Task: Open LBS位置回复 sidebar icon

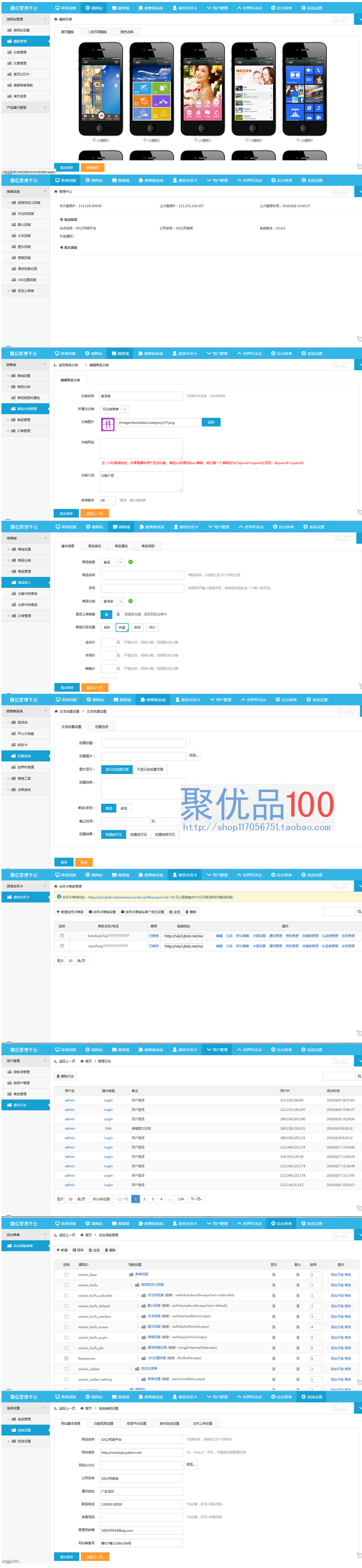Action: click(x=14, y=279)
